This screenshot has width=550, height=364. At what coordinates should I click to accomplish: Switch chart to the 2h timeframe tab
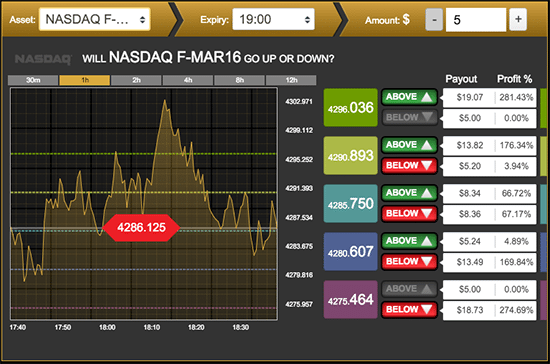coord(136,80)
